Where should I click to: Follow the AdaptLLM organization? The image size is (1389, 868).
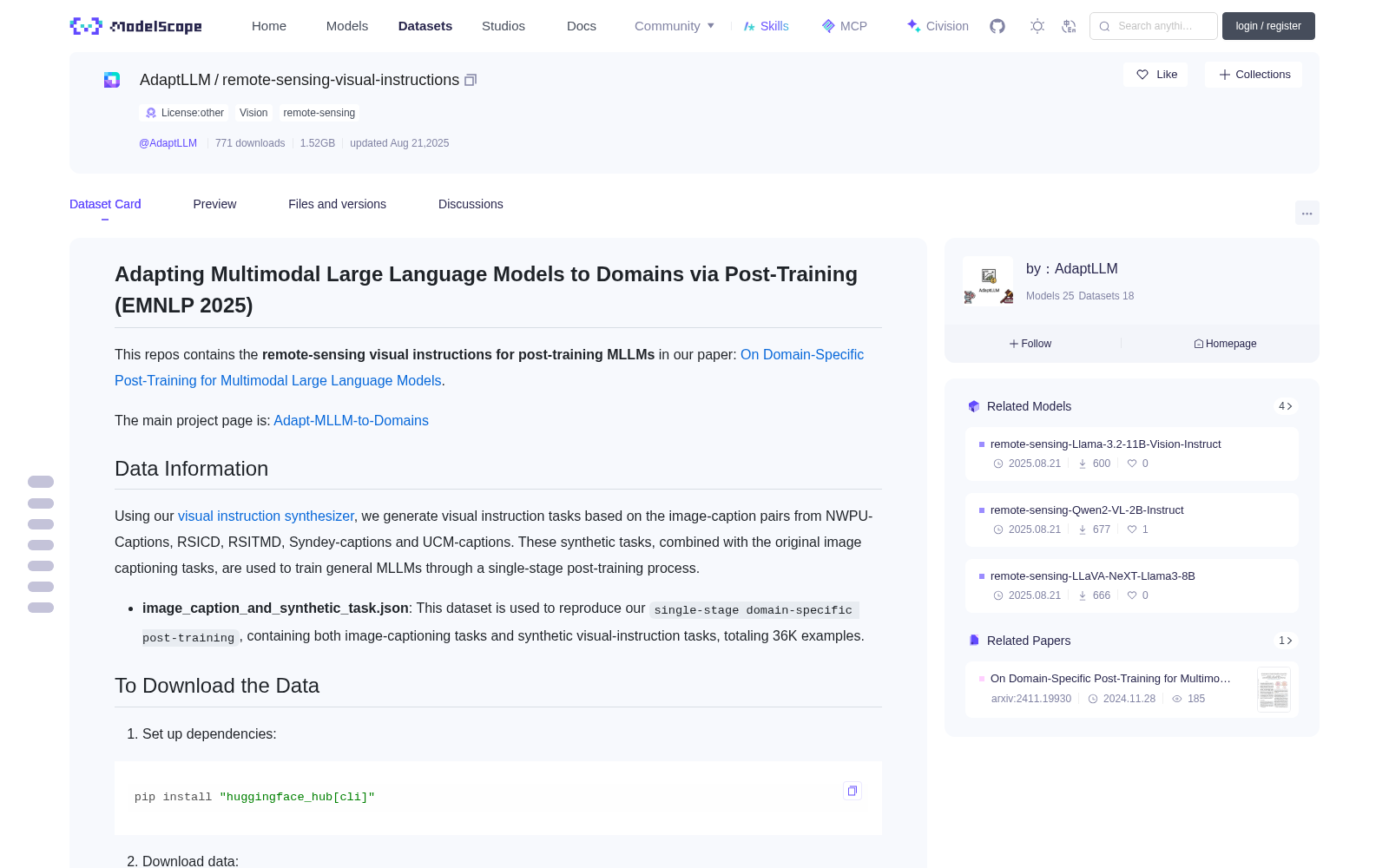point(1030,344)
